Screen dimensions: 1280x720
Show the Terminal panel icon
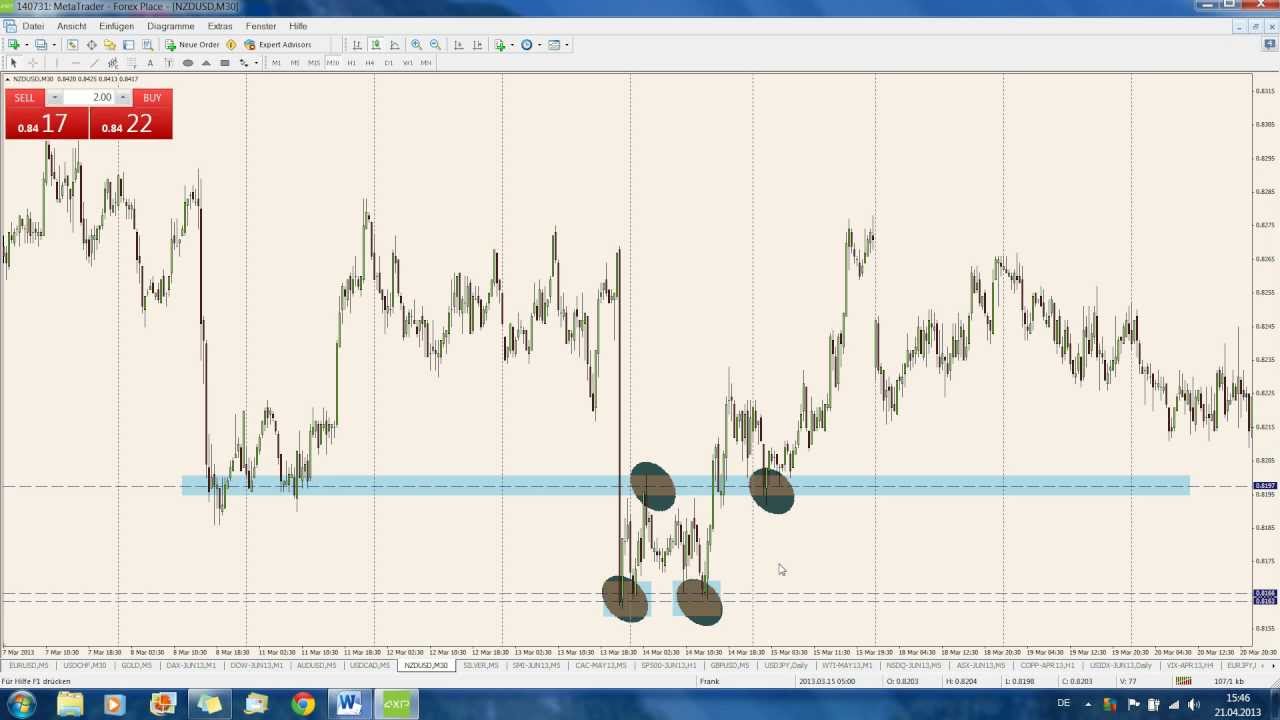tap(128, 45)
